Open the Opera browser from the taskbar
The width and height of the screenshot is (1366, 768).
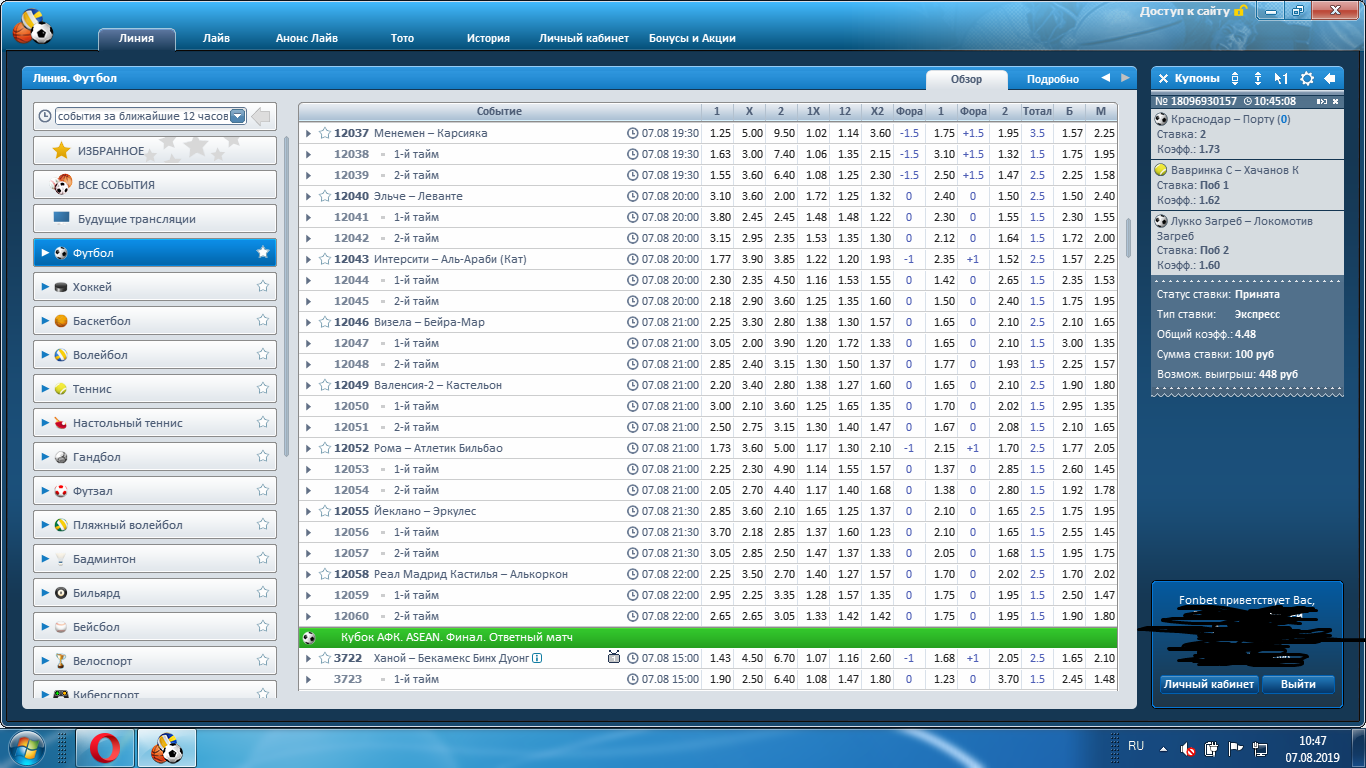pos(105,748)
